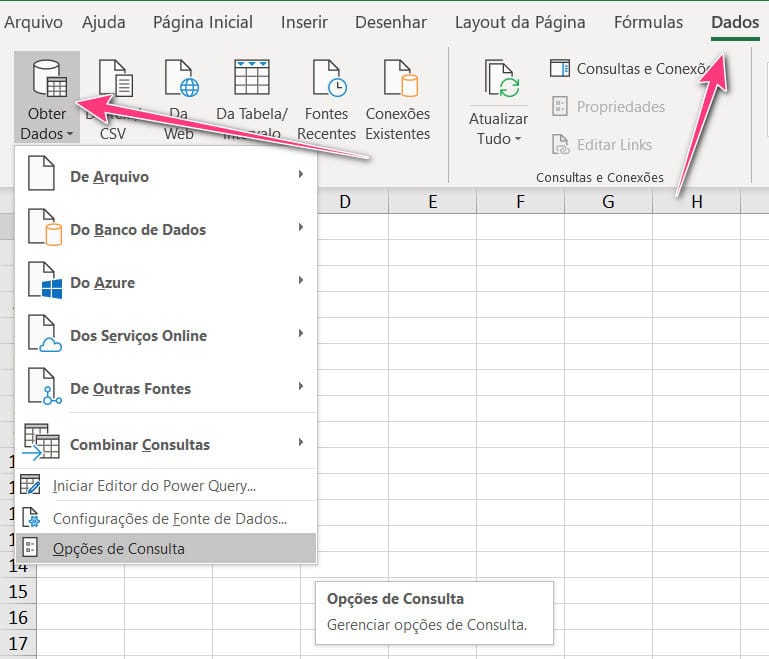The image size is (769, 659).
Task: Switch to the Desenhar tab
Action: [x=391, y=23]
